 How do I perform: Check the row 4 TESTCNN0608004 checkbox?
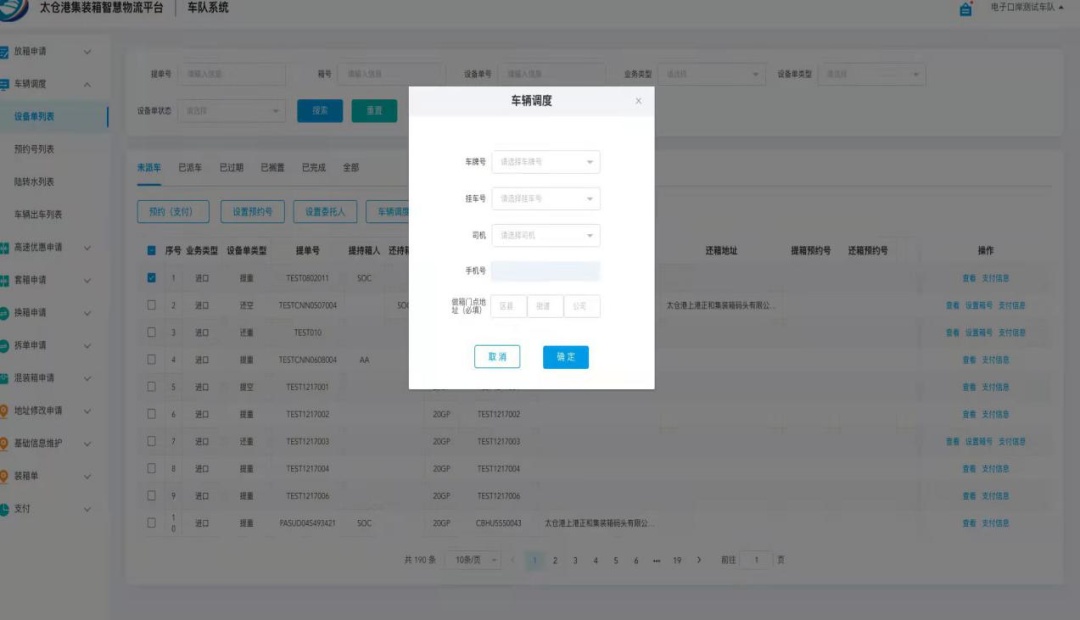(152, 360)
